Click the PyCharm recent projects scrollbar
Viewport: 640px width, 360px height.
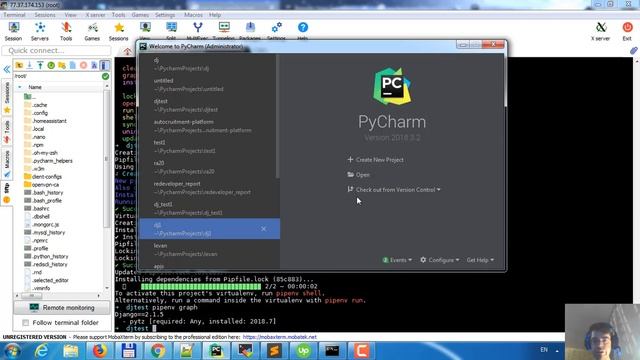pos(278,116)
